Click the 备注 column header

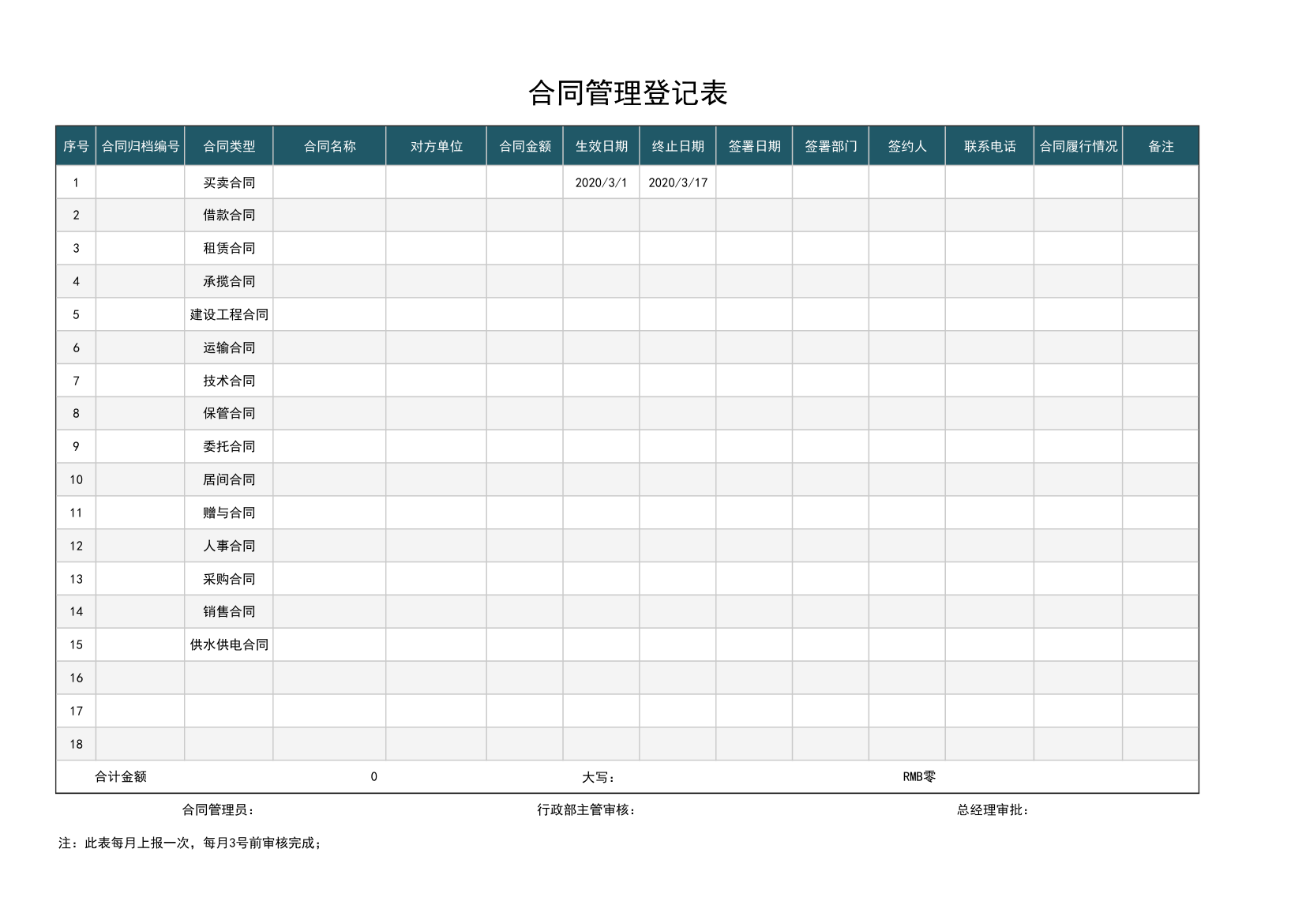pos(1161,146)
